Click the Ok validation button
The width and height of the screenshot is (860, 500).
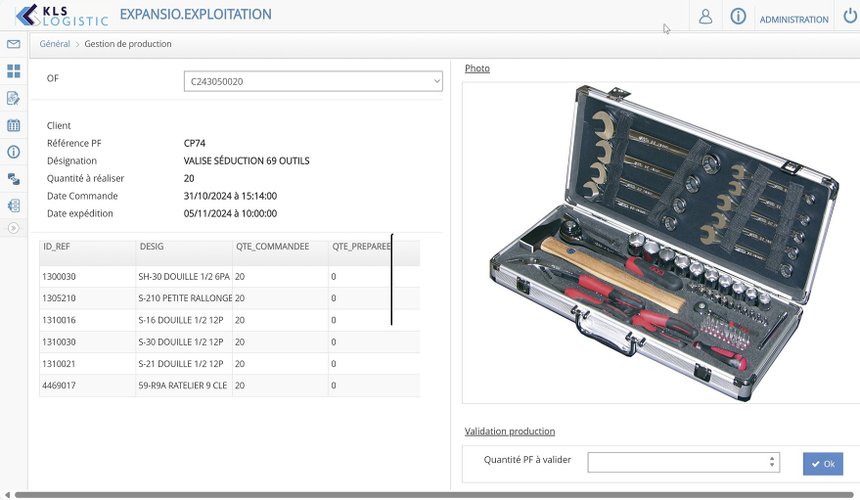(823, 464)
